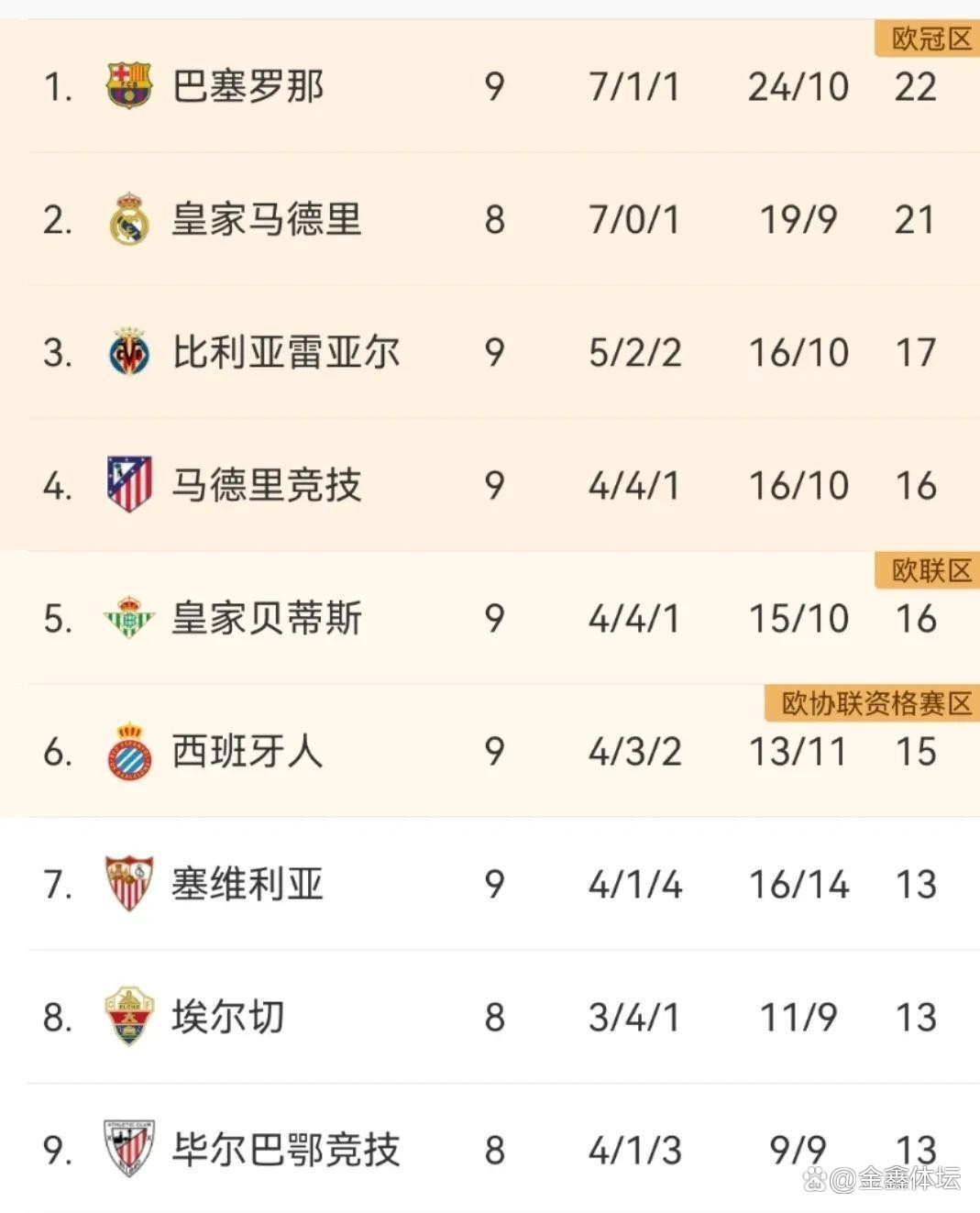Click the rank number 5 cell

pos(57,618)
